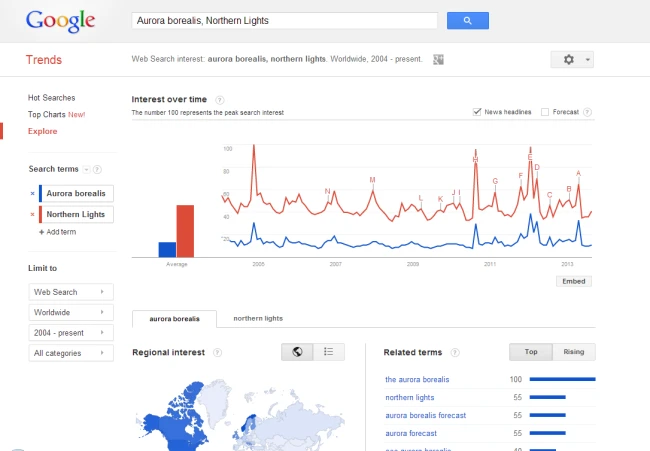Click news headline marker L on chart

pyautogui.click(x=420, y=198)
